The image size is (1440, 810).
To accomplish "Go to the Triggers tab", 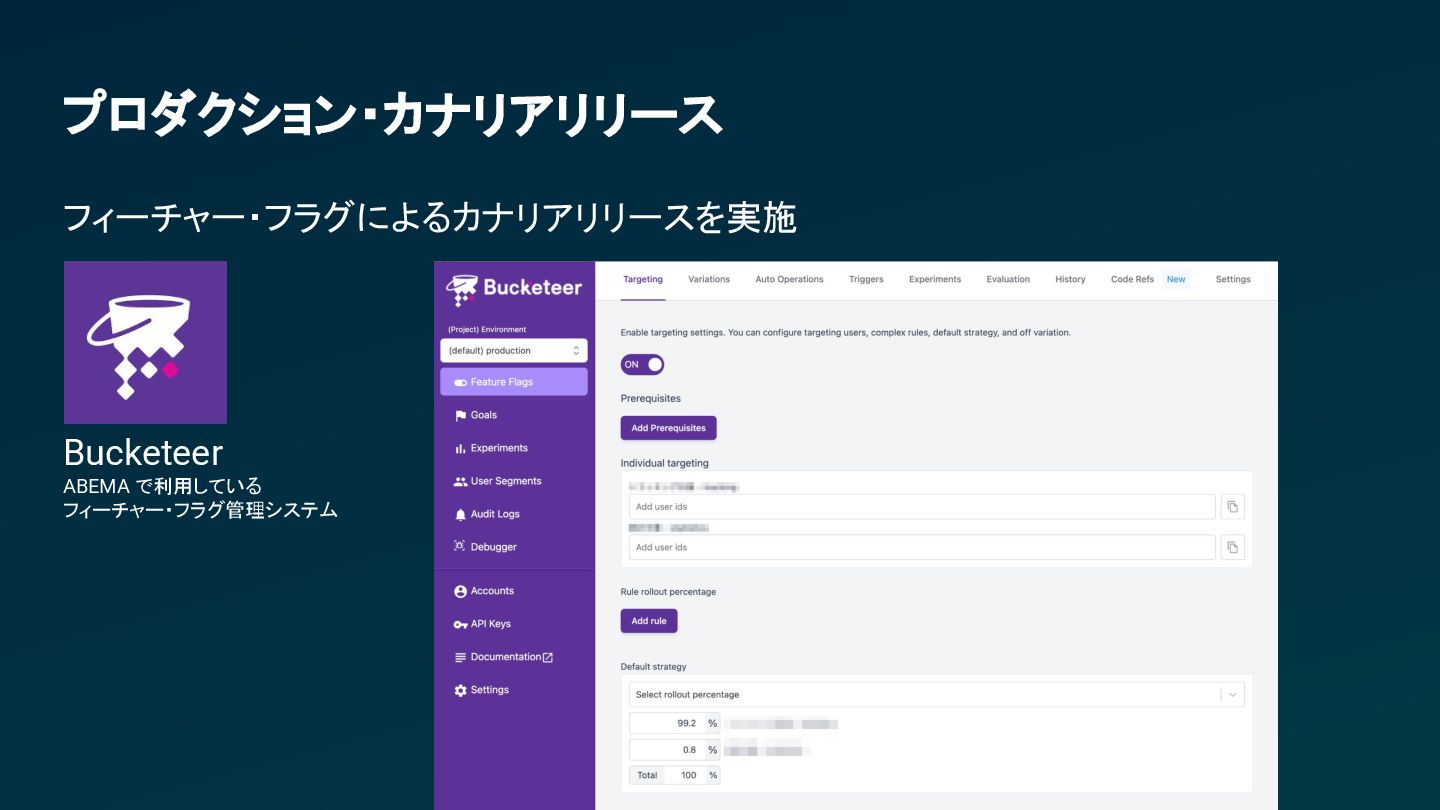I will 866,279.
